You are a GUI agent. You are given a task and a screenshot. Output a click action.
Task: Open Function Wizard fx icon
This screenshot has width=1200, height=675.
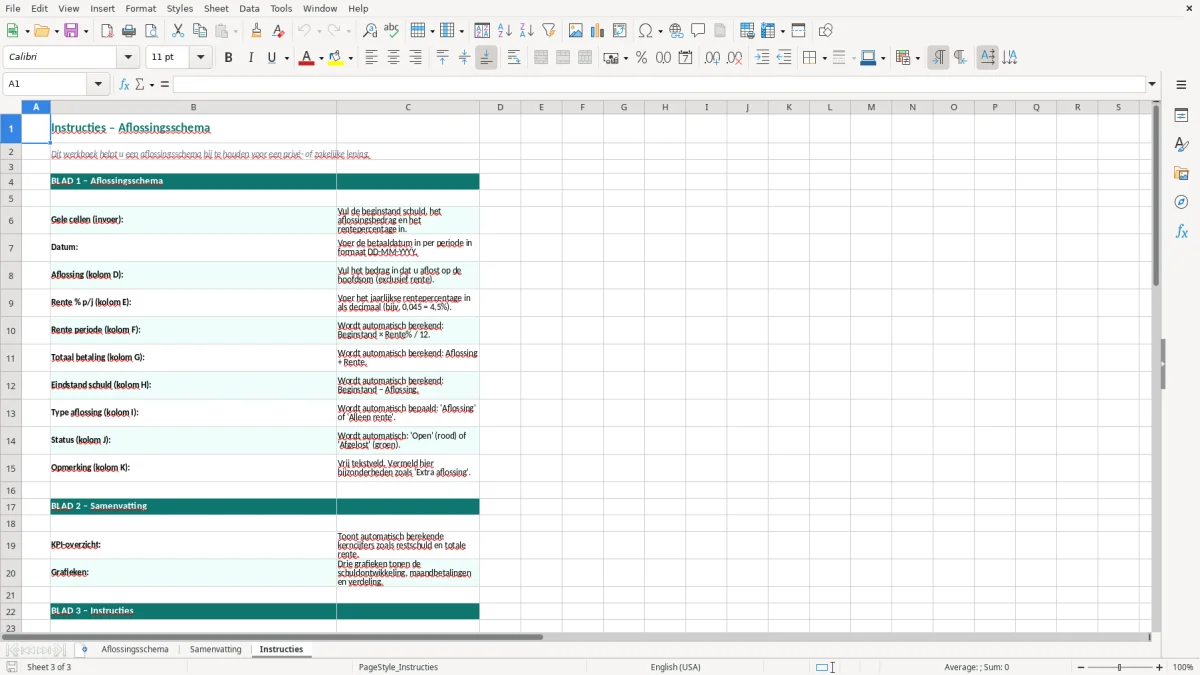(x=124, y=84)
